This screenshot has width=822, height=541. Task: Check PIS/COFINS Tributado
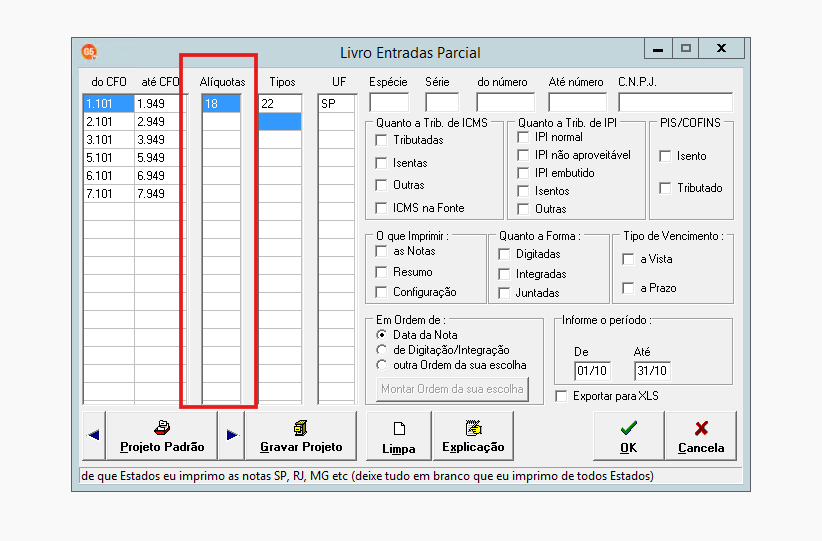(x=665, y=188)
